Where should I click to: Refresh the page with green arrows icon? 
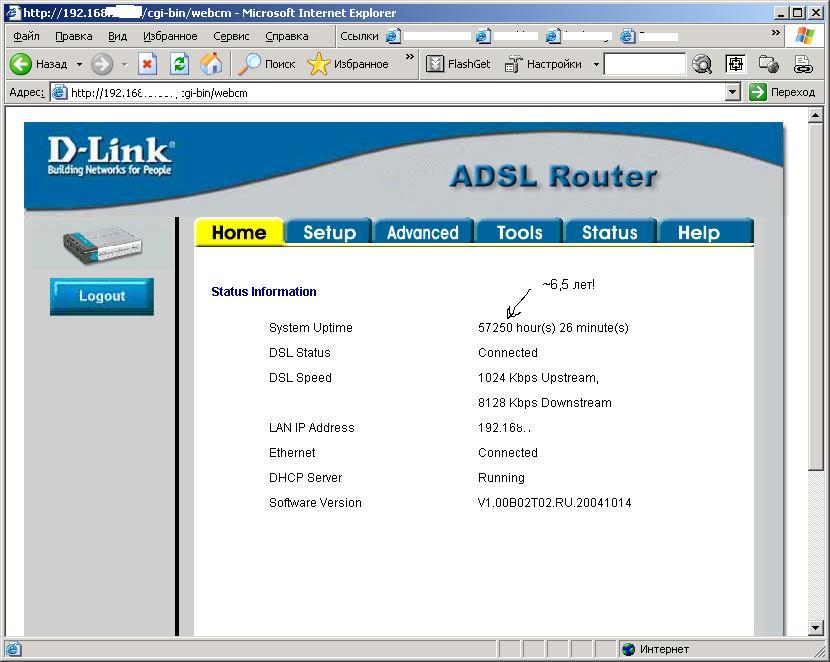[x=179, y=64]
